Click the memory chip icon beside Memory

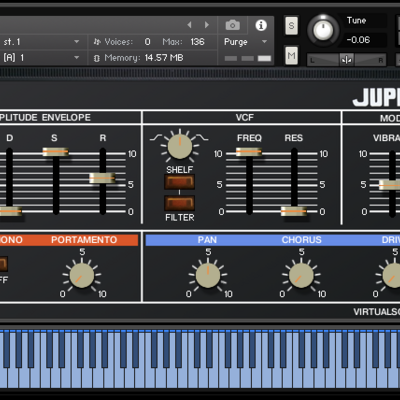coord(97,58)
